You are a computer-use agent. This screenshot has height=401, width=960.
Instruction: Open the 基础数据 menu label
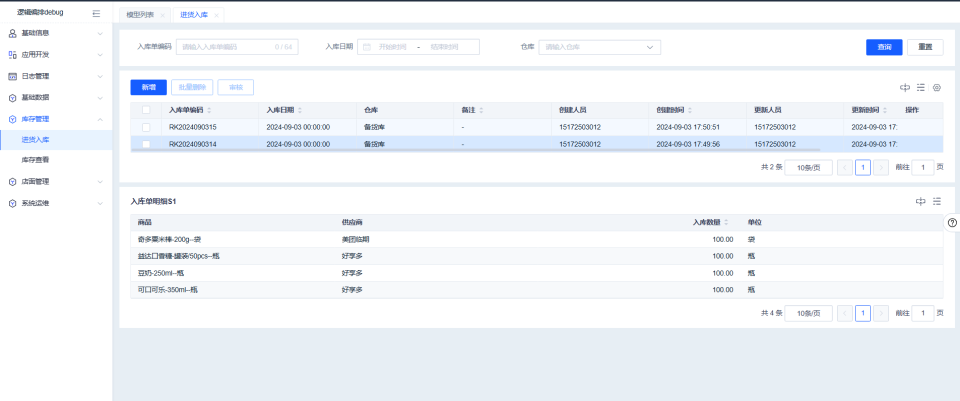[x=35, y=97]
